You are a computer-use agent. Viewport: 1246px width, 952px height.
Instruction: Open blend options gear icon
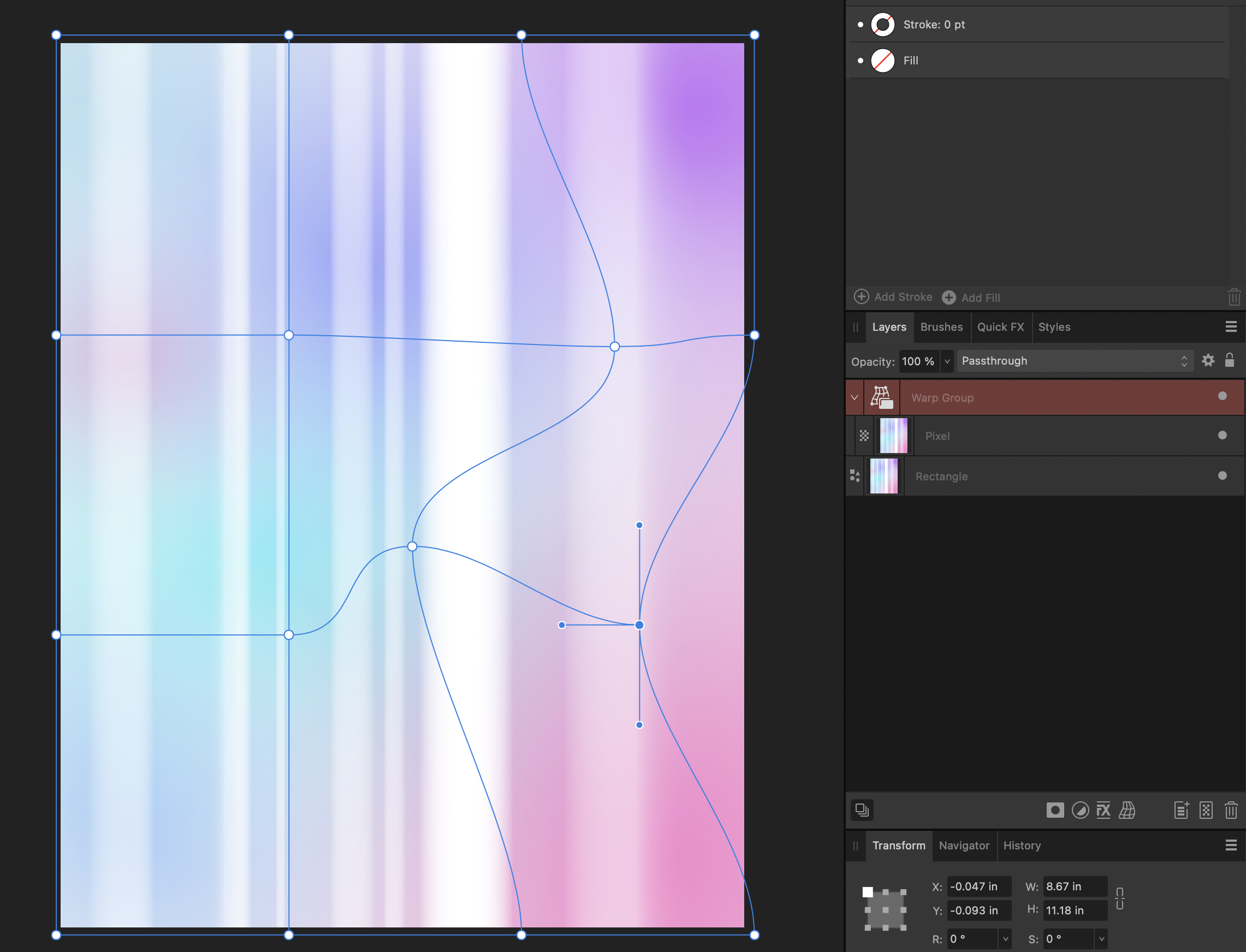point(1208,360)
